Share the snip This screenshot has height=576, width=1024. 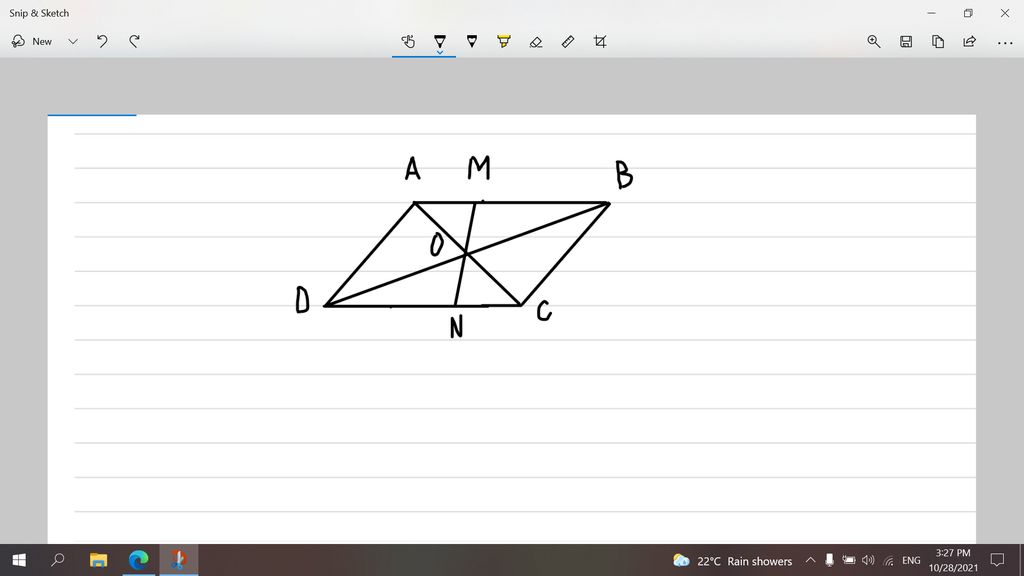(970, 42)
